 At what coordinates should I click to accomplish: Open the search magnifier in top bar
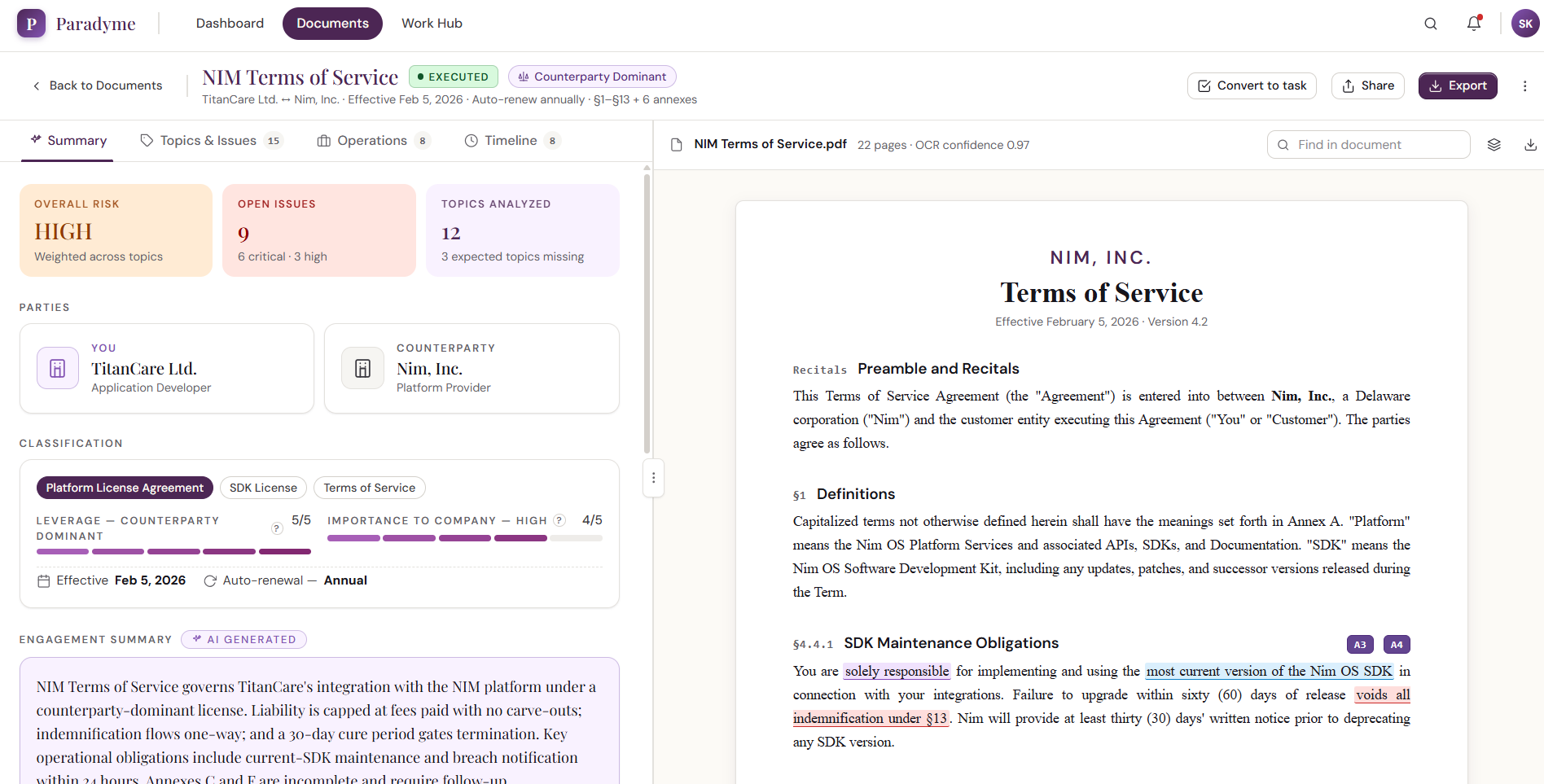pyautogui.click(x=1431, y=24)
